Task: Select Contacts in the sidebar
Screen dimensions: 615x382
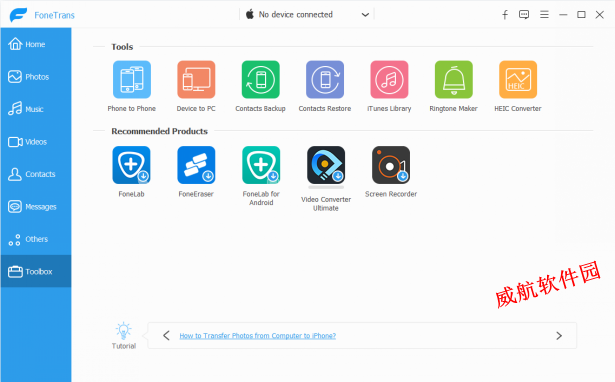Action: coord(36,174)
